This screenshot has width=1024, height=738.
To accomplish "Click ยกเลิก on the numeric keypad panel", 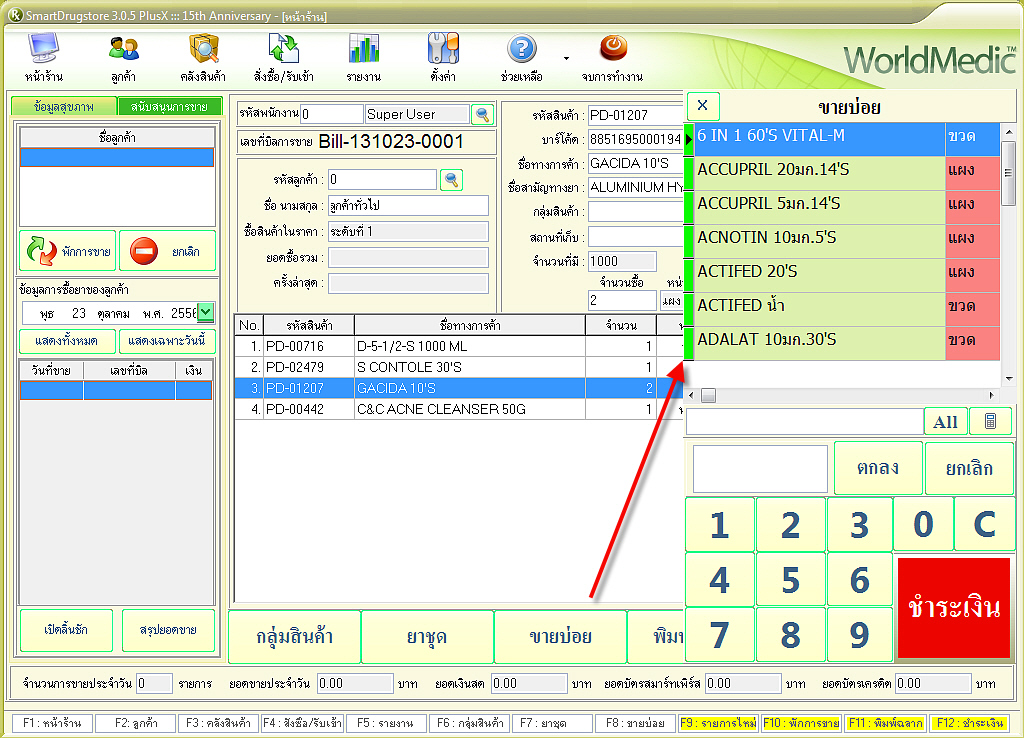I will click(x=969, y=468).
